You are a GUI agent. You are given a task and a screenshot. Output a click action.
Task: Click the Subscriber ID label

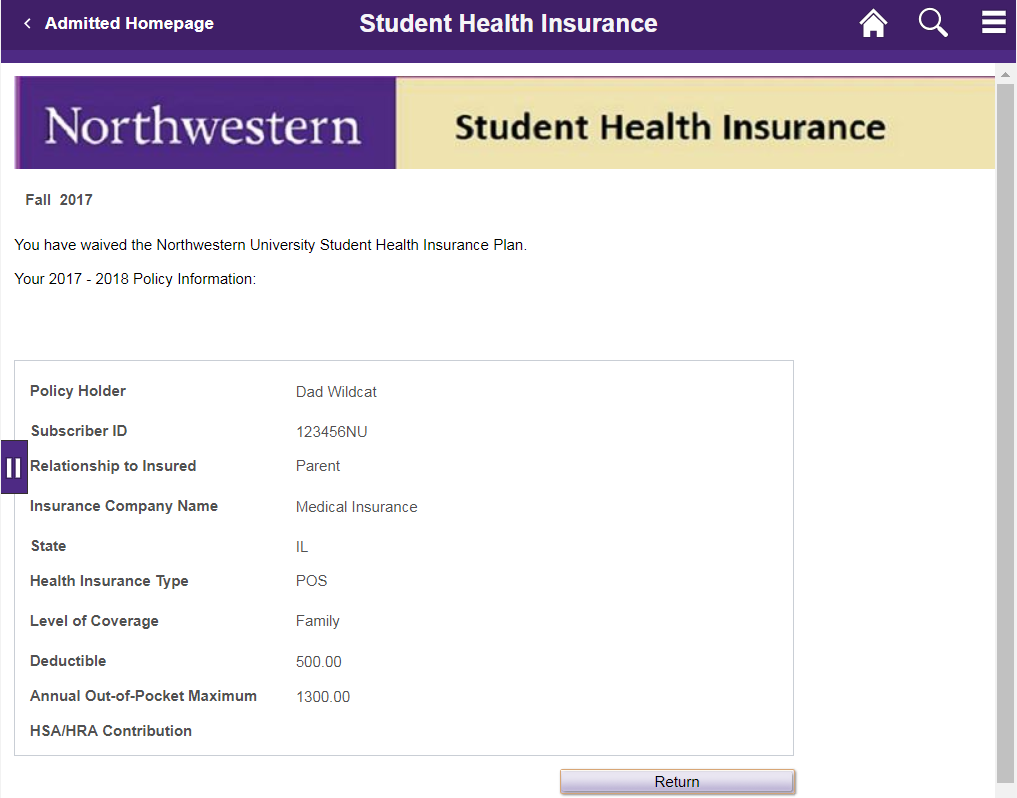(x=78, y=431)
